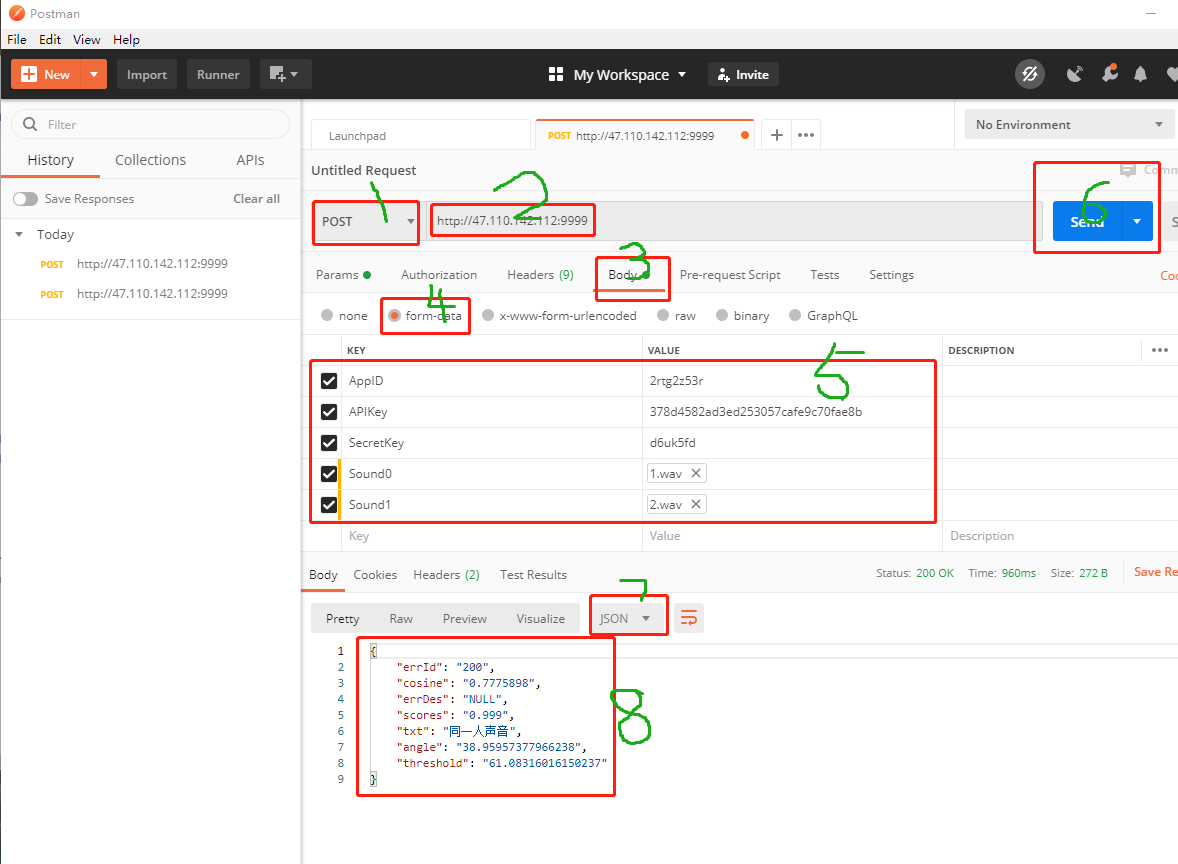Open form-data column options ellipsis

pos(1159,350)
